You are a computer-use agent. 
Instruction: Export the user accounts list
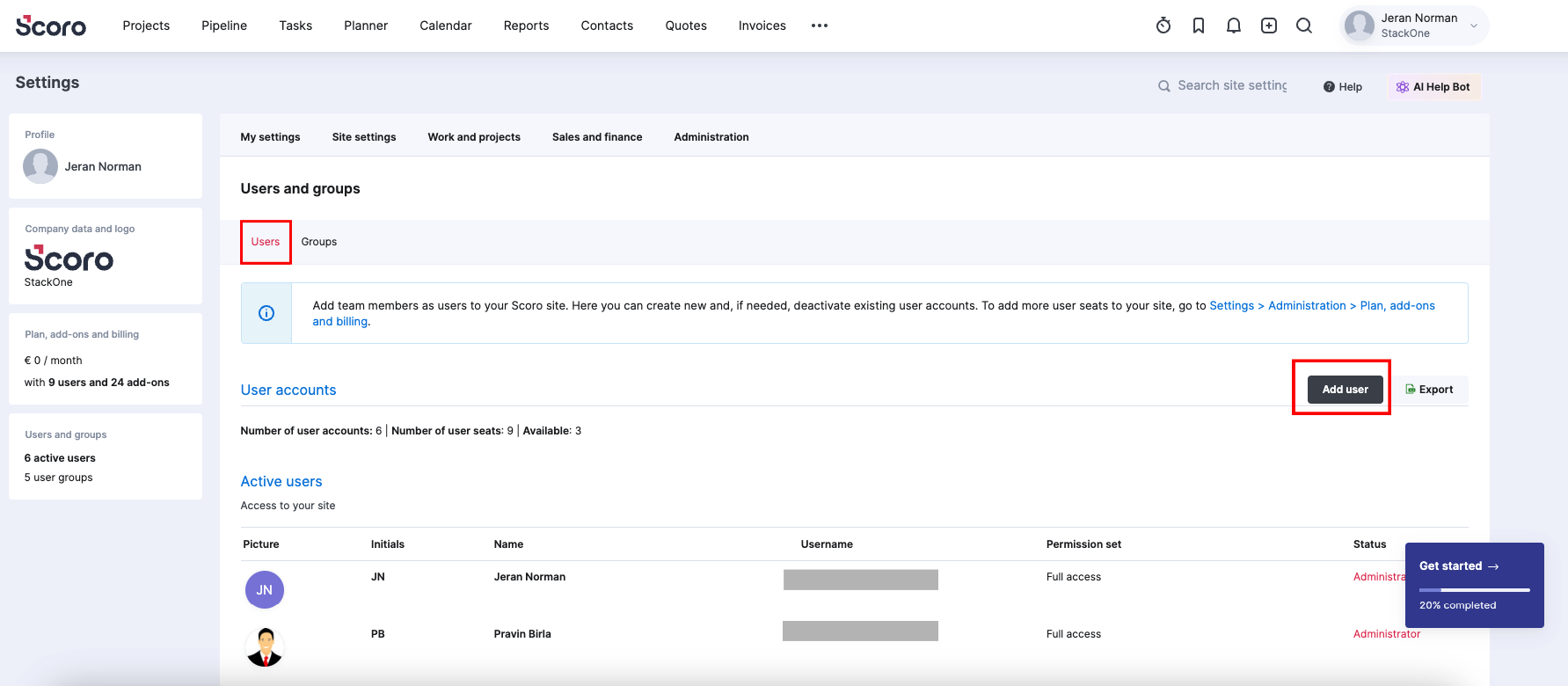(x=1429, y=390)
